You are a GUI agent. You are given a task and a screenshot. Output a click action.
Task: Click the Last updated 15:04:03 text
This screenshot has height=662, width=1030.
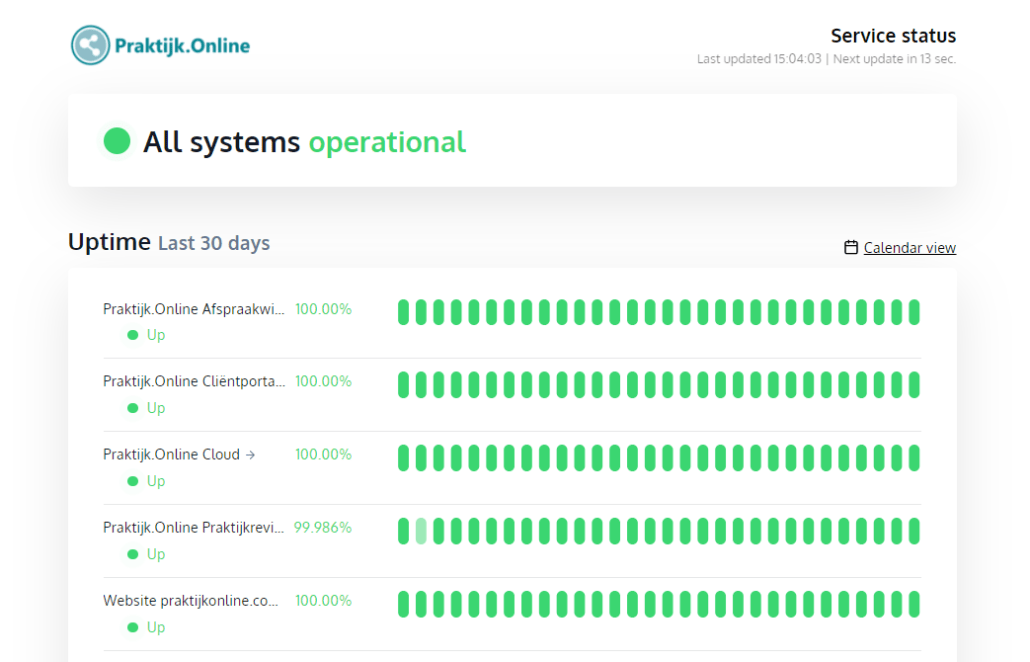pos(759,59)
